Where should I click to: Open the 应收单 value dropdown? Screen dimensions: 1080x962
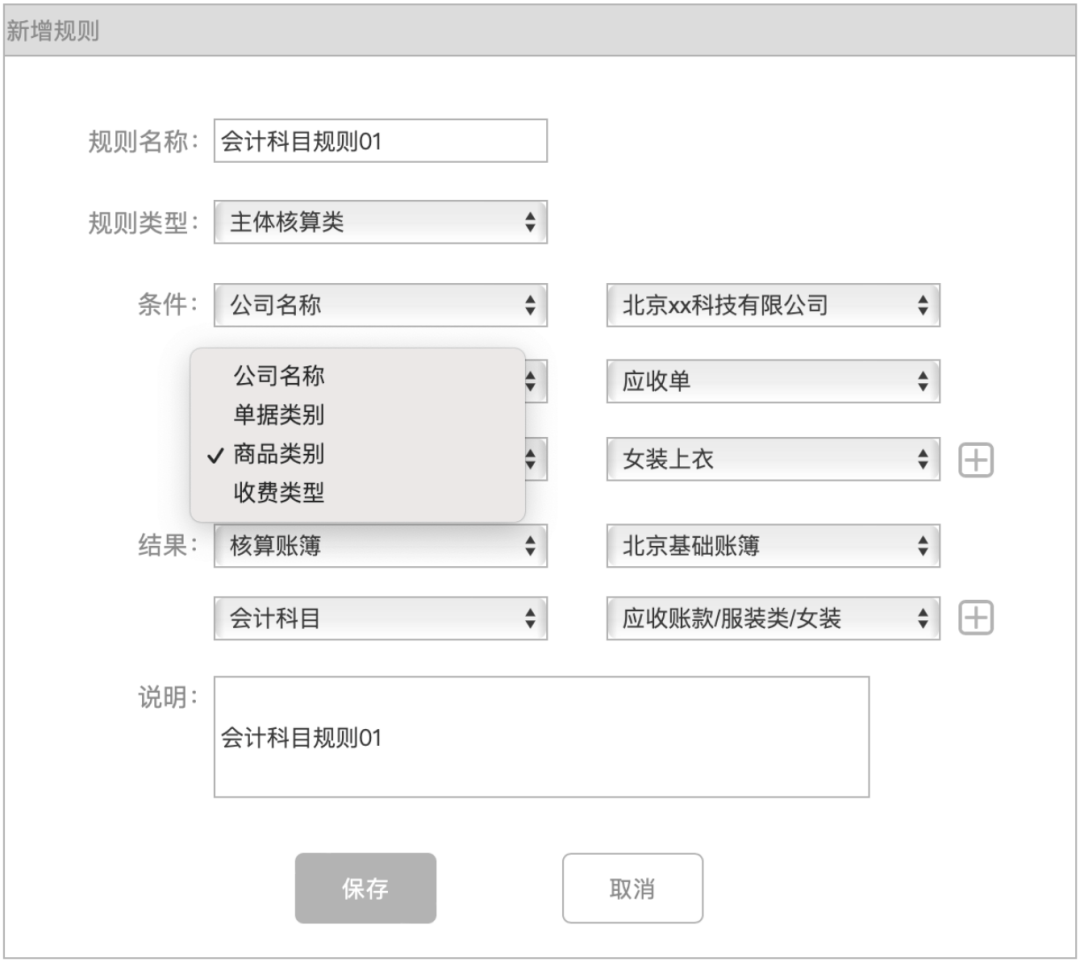pos(772,382)
